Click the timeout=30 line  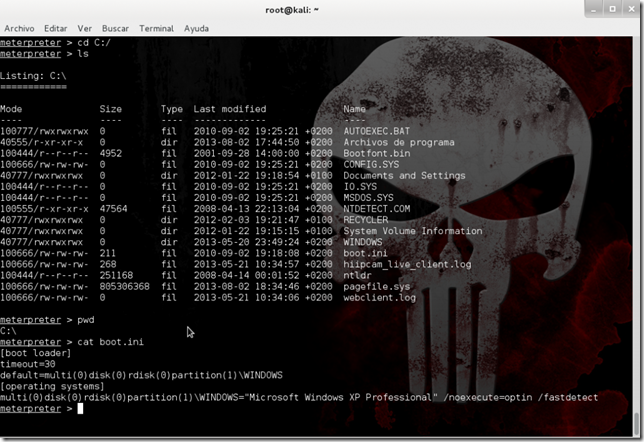[x=28, y=364]
